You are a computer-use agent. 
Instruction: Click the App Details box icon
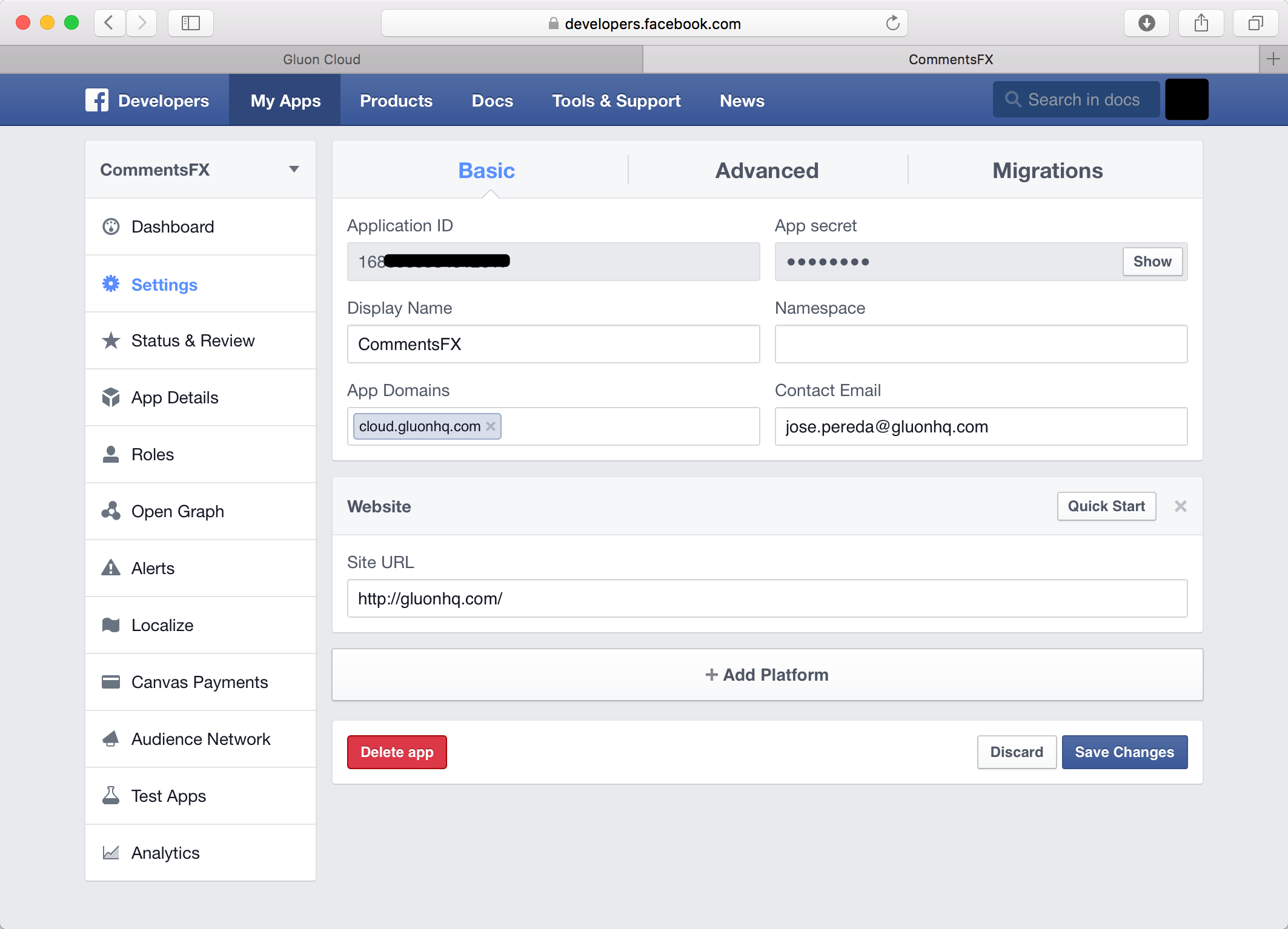tap(111, 397)
